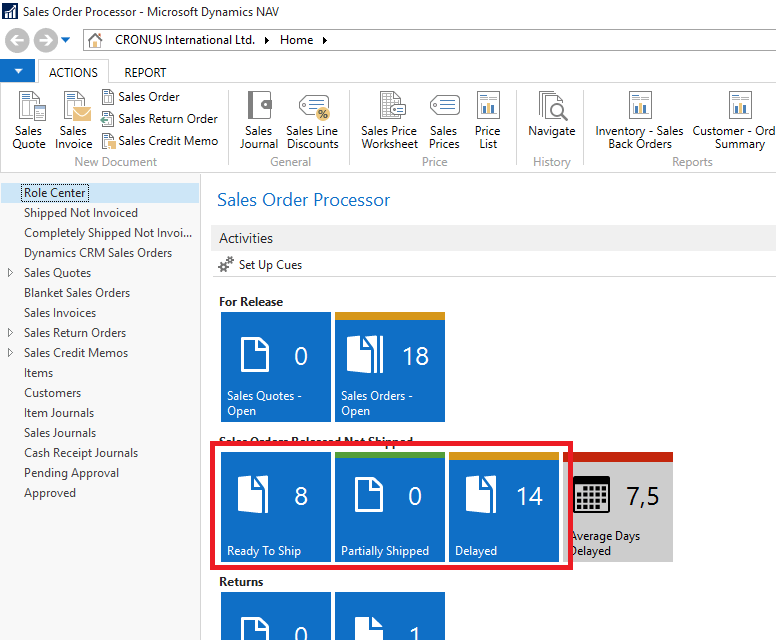Click Set Up Cues gear icon
Viewport: 776px width, 640px height.
click(x=226, y=265)
